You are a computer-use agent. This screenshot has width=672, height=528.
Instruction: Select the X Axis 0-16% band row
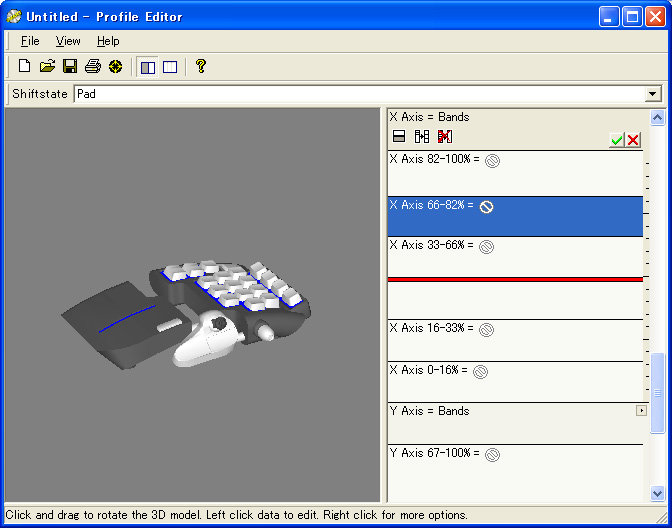(x=515, y=382)
